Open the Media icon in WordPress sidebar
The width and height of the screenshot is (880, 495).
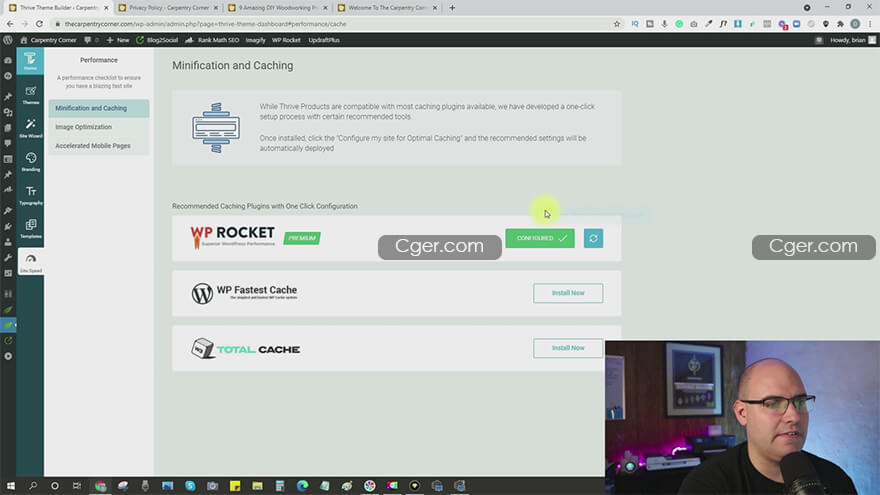click(x=8, y=112)
